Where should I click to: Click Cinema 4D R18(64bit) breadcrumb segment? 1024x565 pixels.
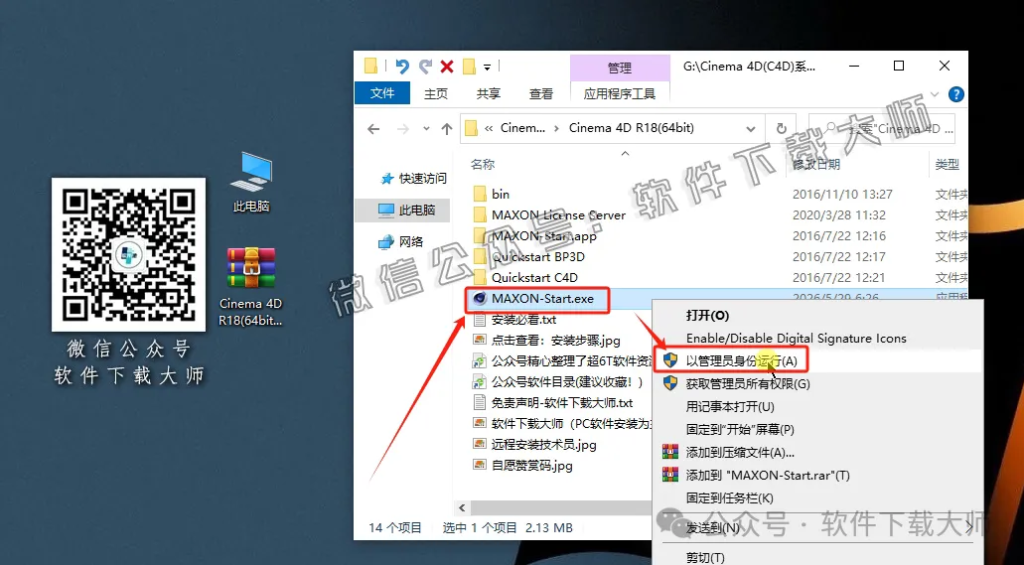point(631,128)
